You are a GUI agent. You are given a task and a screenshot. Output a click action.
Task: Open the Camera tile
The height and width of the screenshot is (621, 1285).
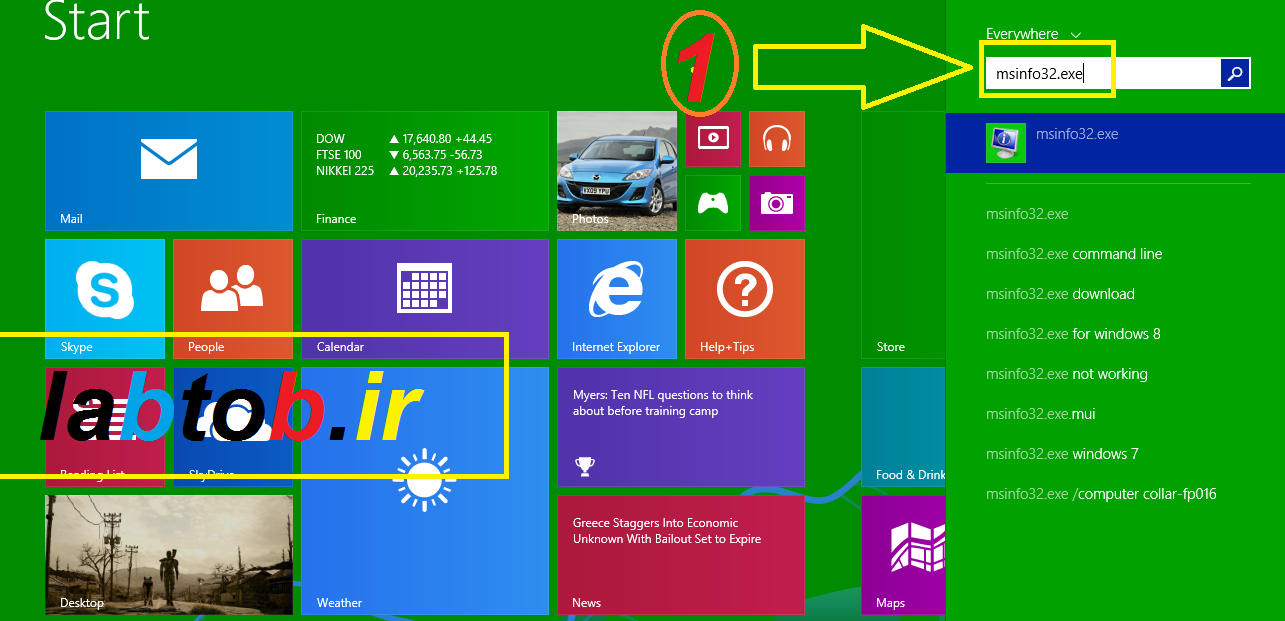click(777, 203)
